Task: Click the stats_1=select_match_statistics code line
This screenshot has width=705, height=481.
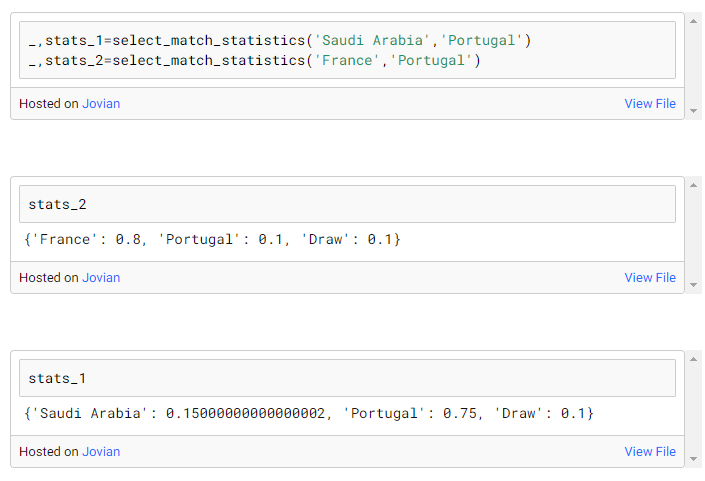Action: click(280, 40)
